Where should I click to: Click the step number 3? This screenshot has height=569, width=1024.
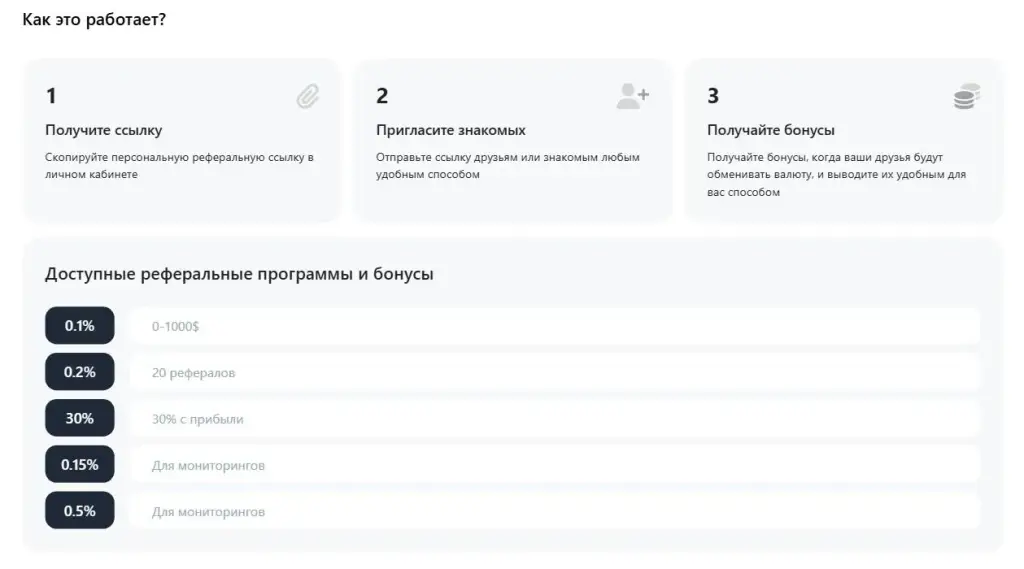(x=713, y=96)
